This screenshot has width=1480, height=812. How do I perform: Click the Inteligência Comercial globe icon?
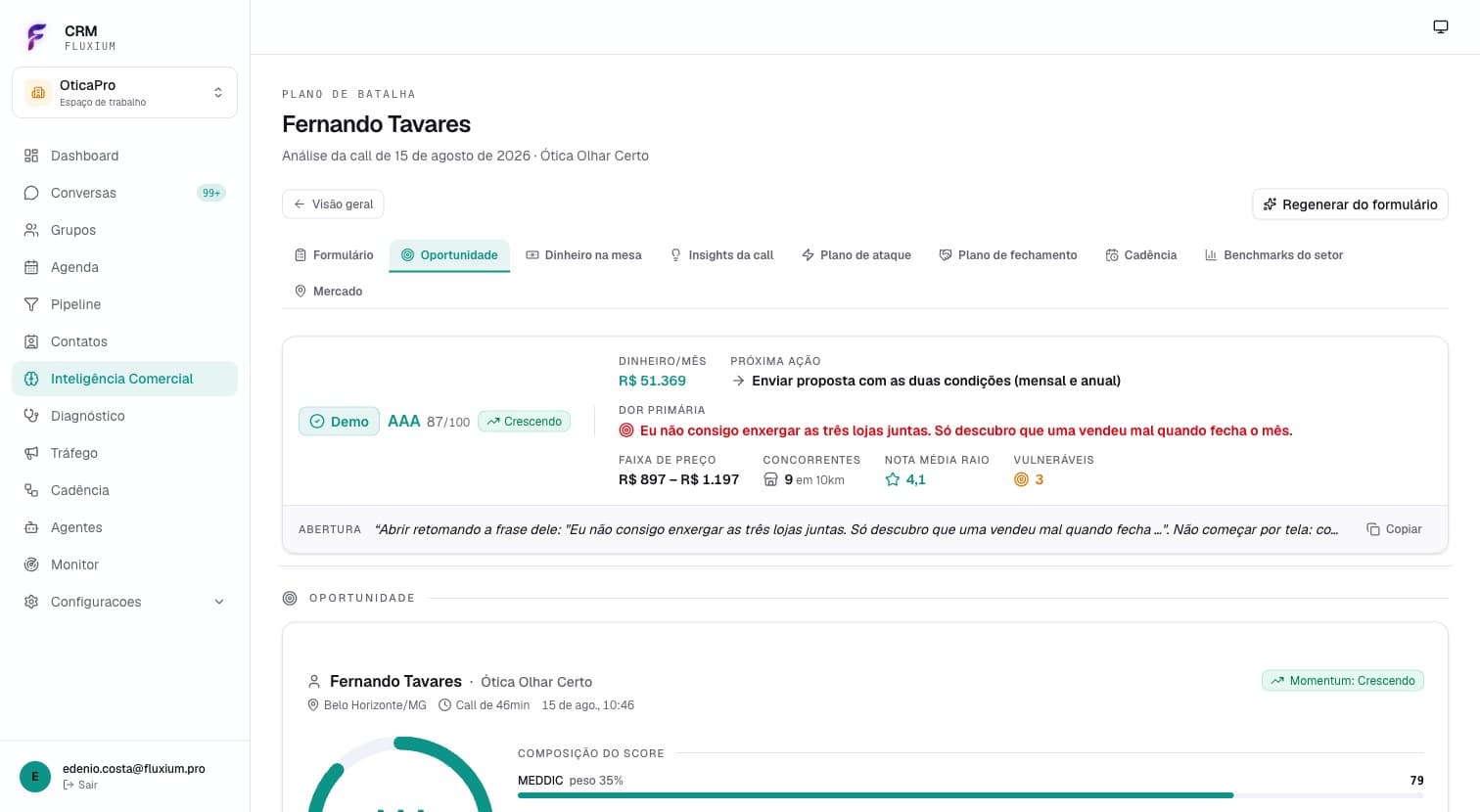(31, 379)
